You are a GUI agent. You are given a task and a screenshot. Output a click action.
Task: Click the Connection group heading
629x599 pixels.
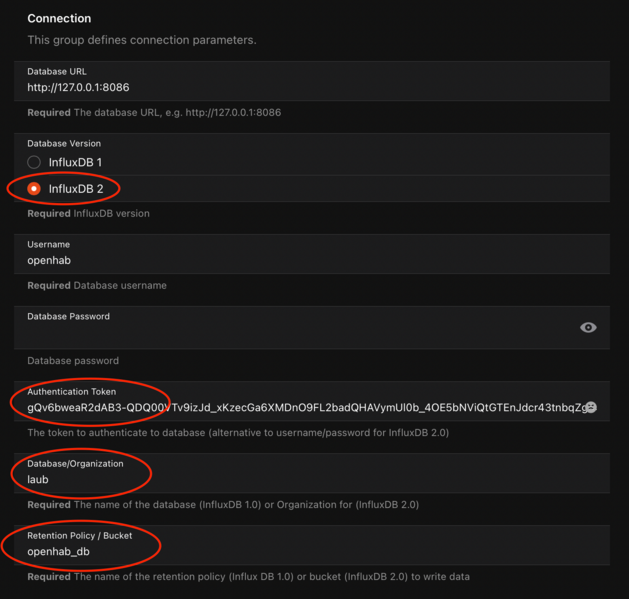[x=59, y=18]
